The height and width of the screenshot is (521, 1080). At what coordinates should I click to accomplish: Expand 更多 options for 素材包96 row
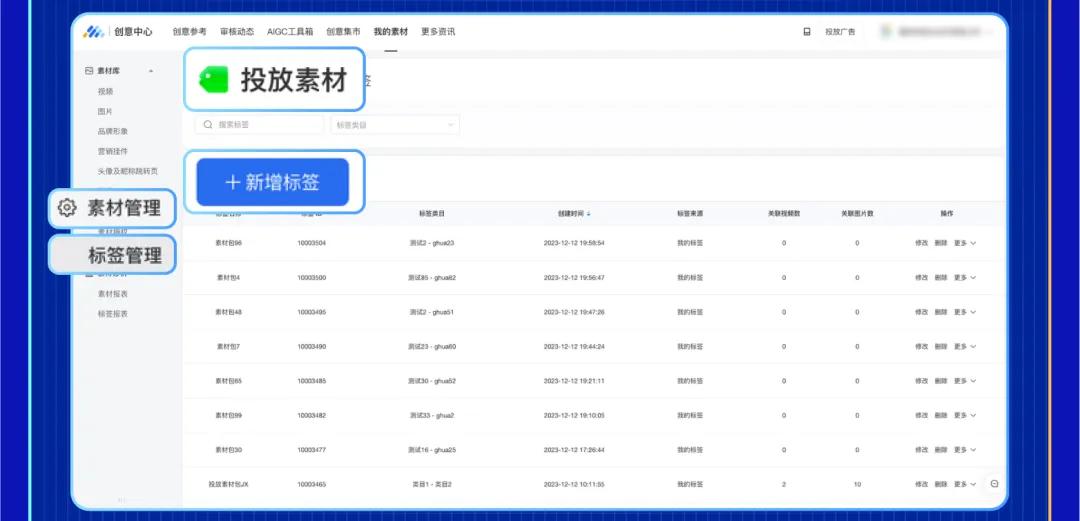tap(964, 243)
